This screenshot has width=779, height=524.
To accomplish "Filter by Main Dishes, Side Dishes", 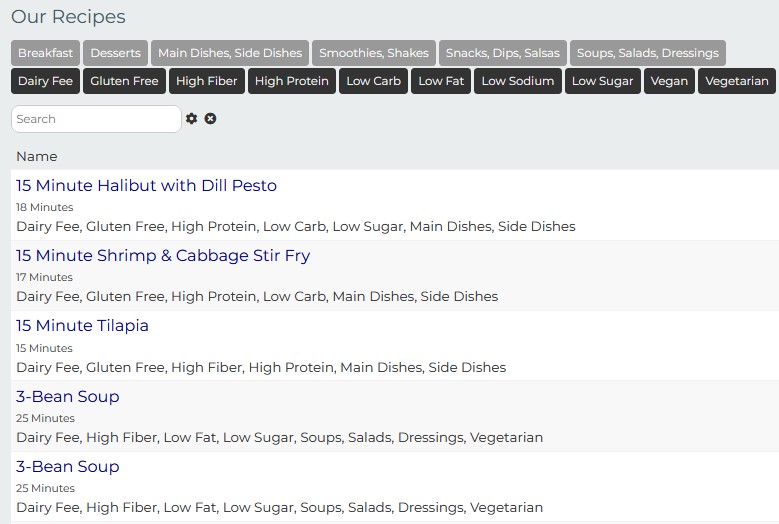I will pyautogui.click(x=230, y=53).
